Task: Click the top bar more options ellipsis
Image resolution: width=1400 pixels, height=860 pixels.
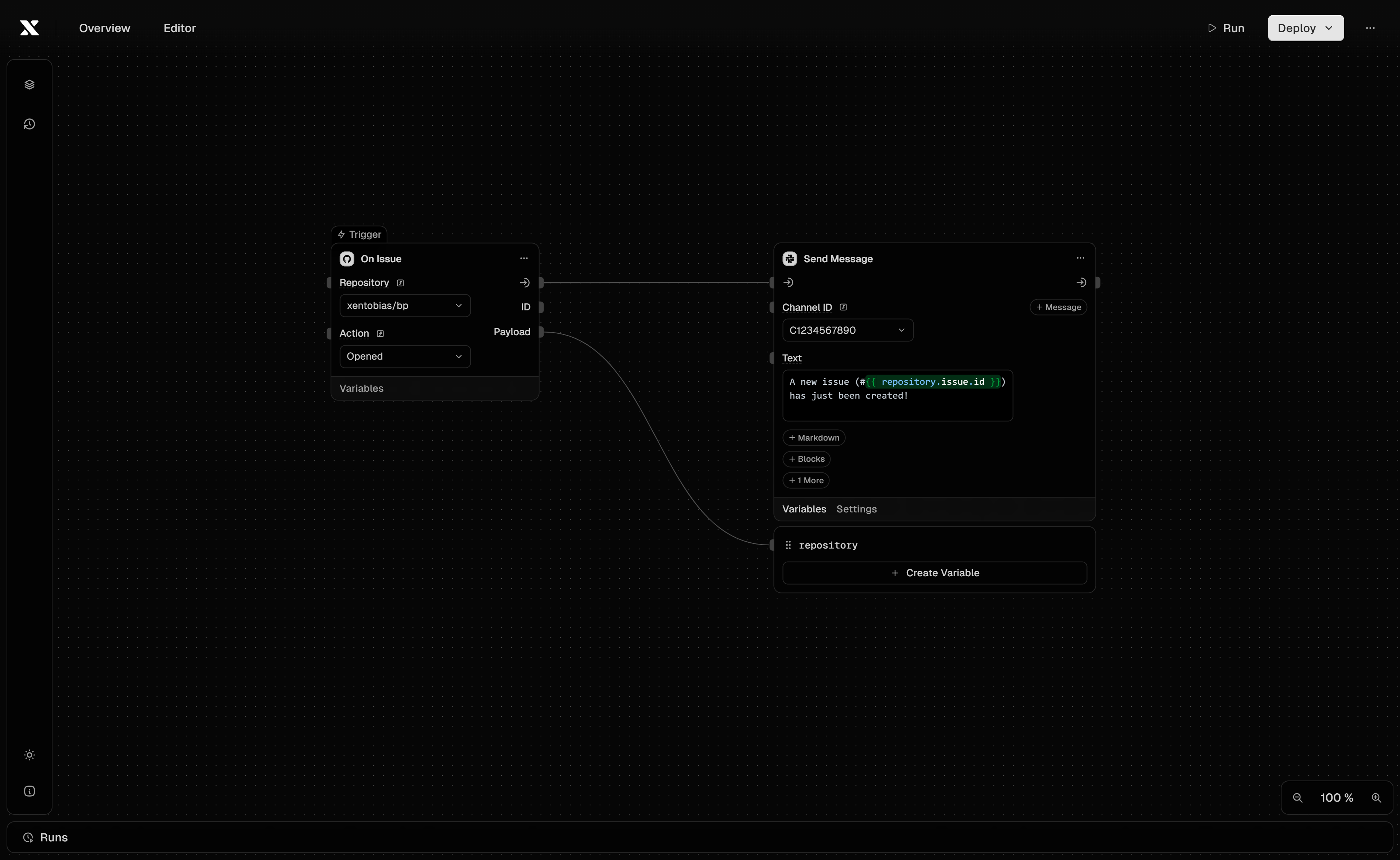Action: 1370,28
